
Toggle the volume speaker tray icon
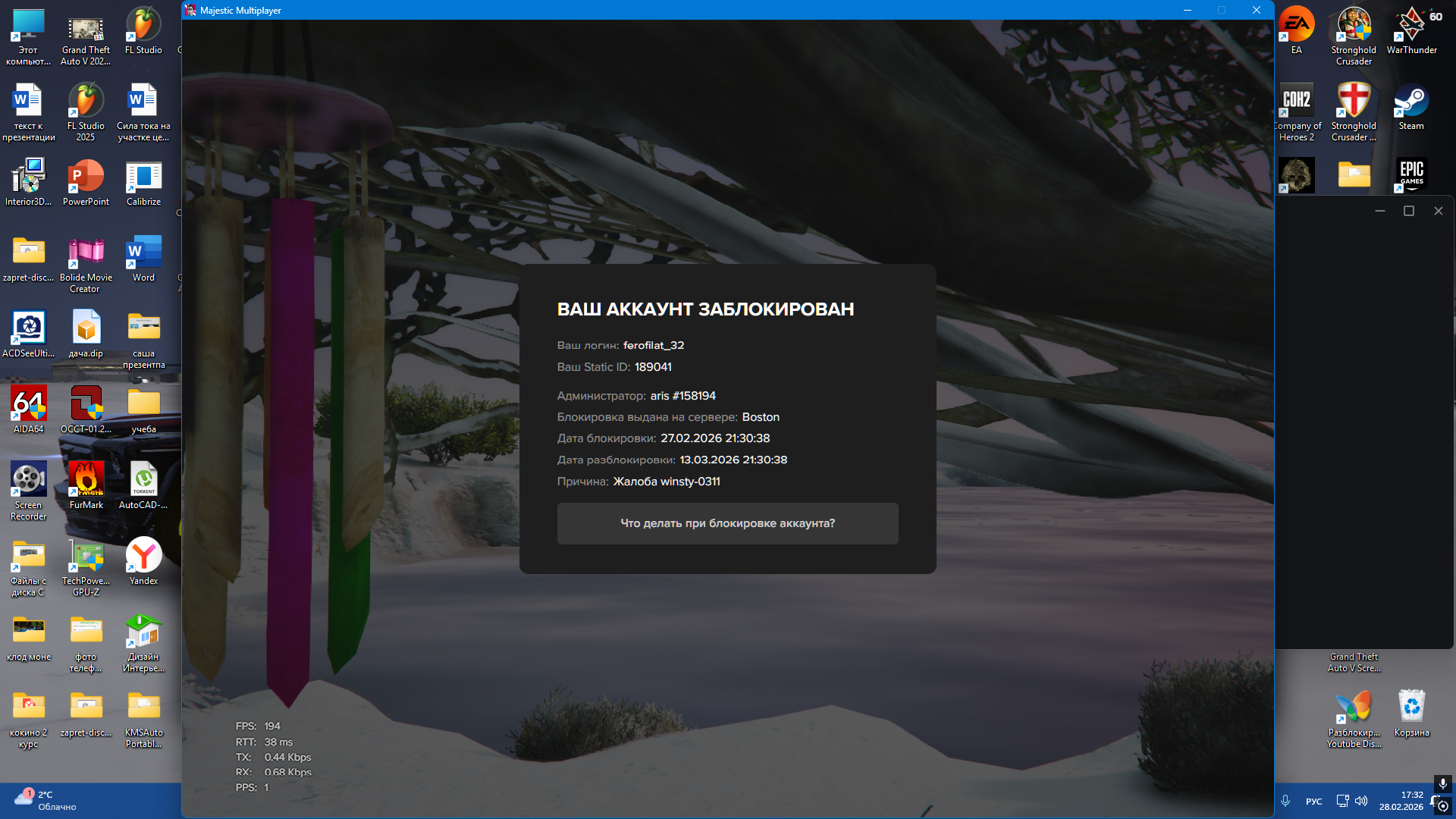point(1361,801)
